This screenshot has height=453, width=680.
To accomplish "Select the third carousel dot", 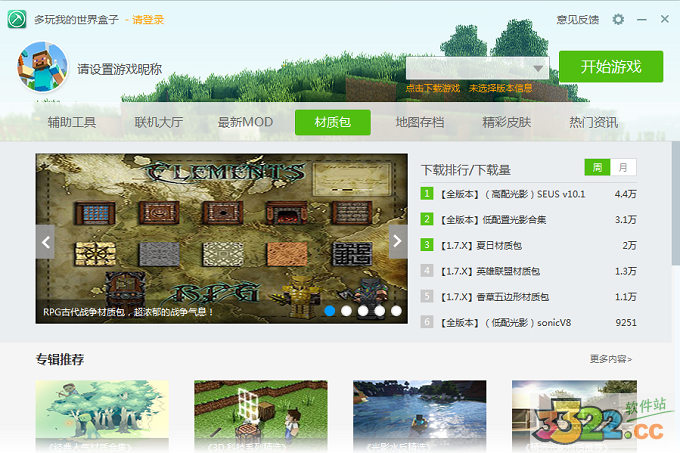I will 363,311.
